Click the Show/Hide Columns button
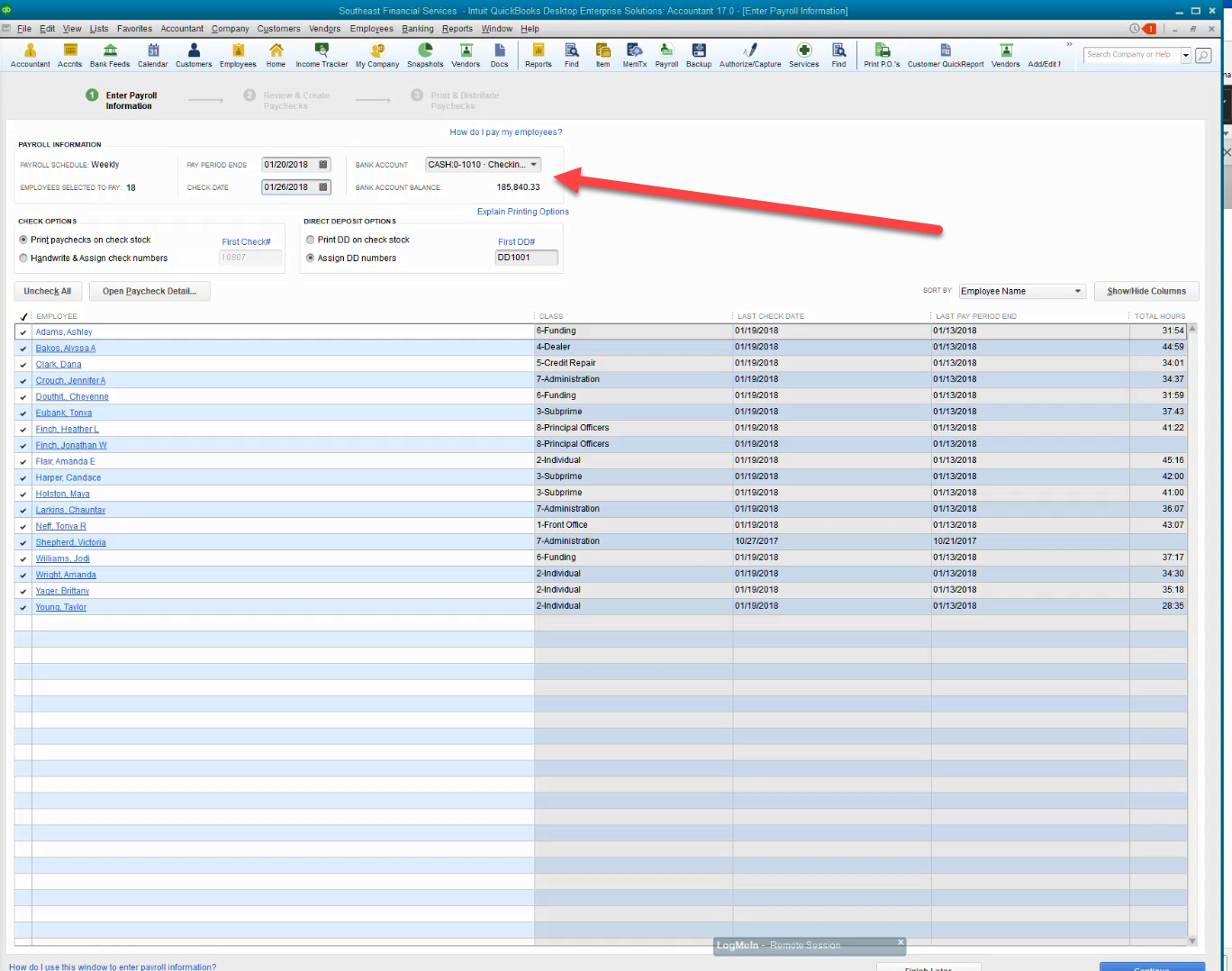1232x971 pixels. 1146,290
